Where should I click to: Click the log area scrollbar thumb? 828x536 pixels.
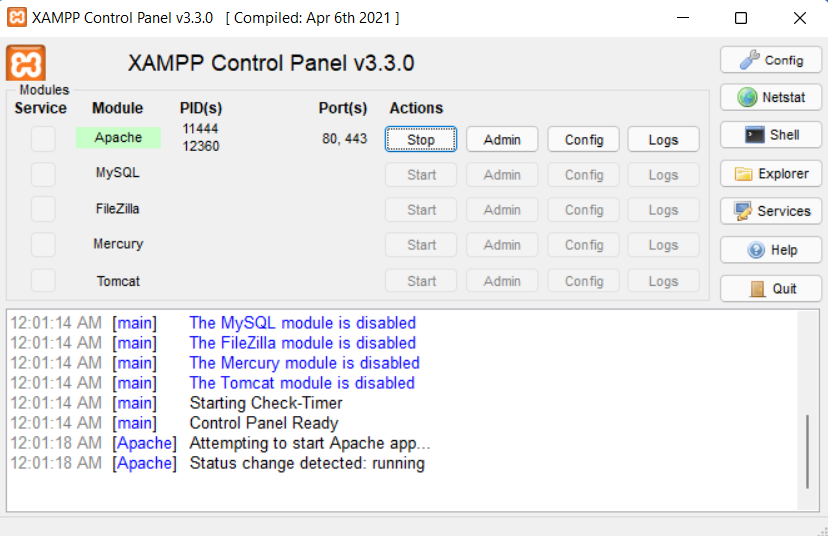[x=807, y=452]
